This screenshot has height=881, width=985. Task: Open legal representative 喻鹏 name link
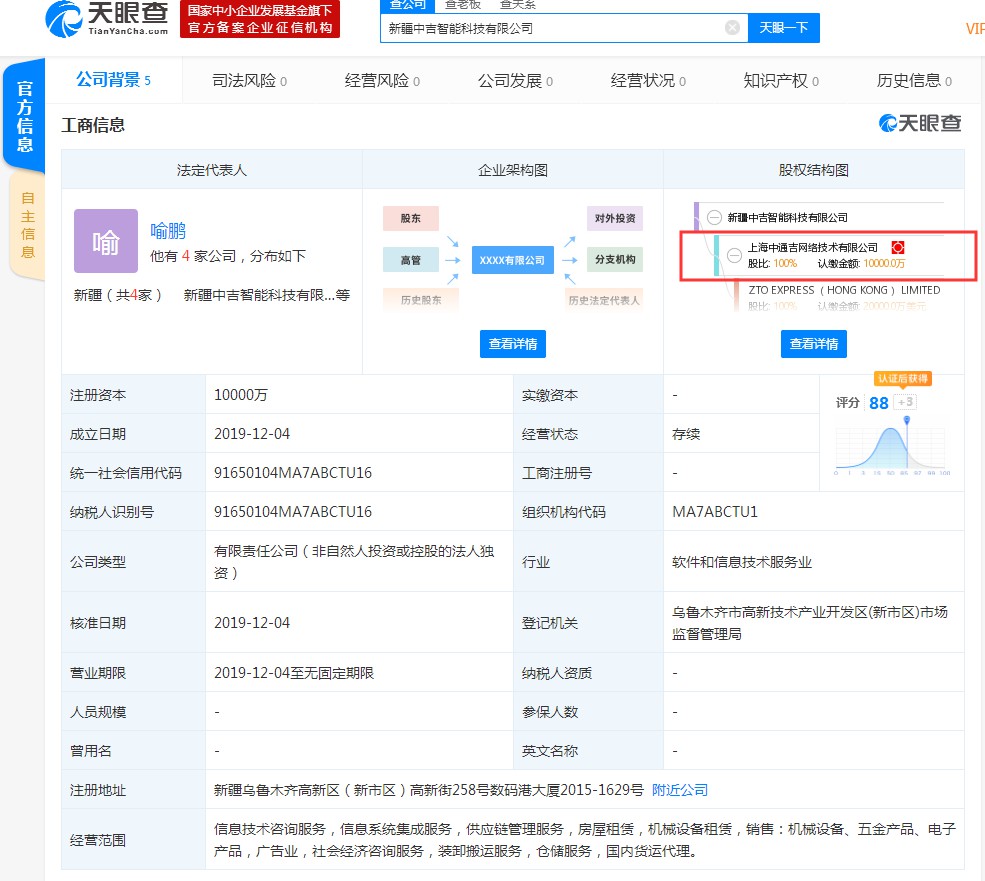(x=168, y=231)
